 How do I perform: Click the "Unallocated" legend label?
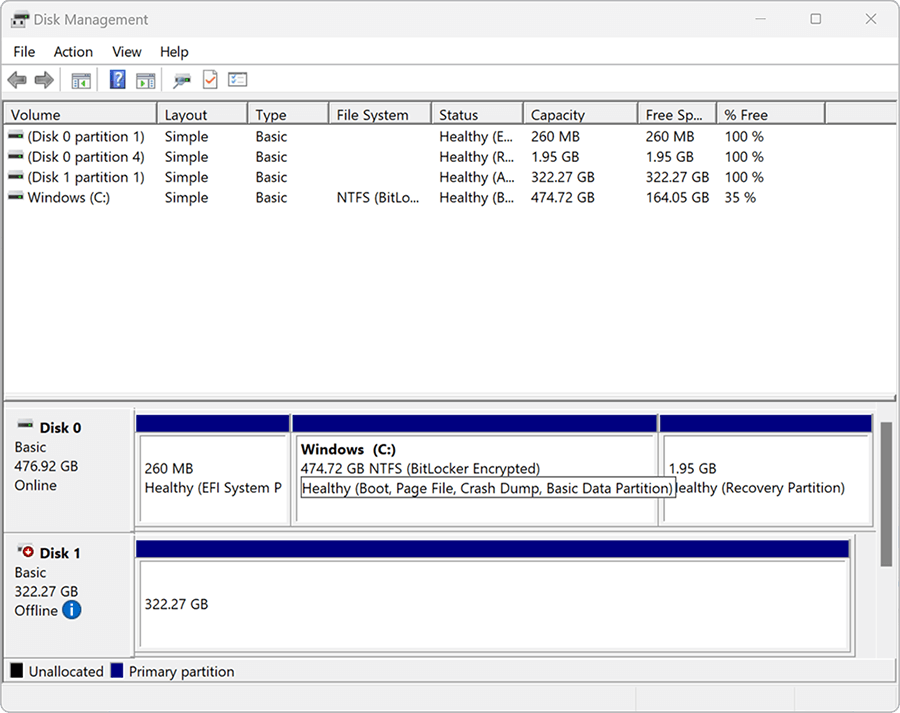(x=66, y=671)
